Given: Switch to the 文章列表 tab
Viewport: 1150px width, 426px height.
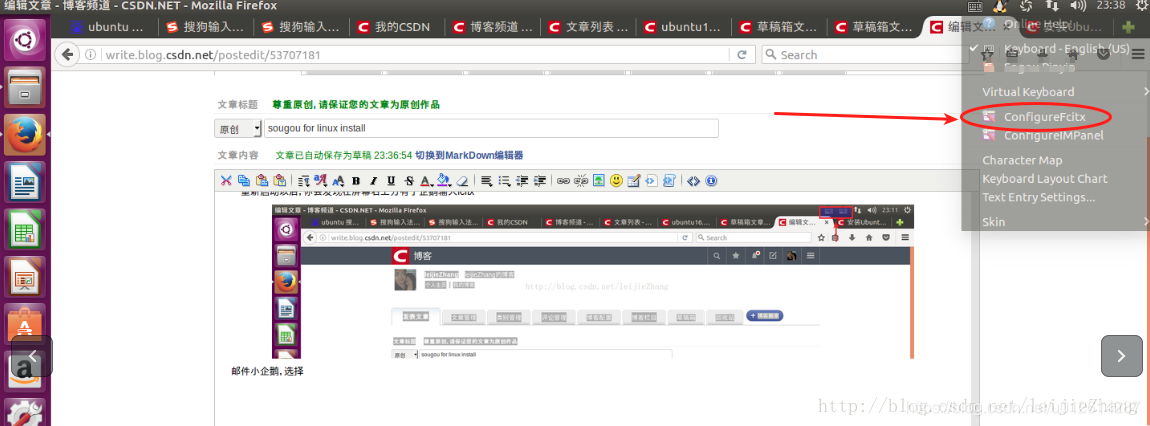Looking at the screenshot, I should click(x=589, y=27).
